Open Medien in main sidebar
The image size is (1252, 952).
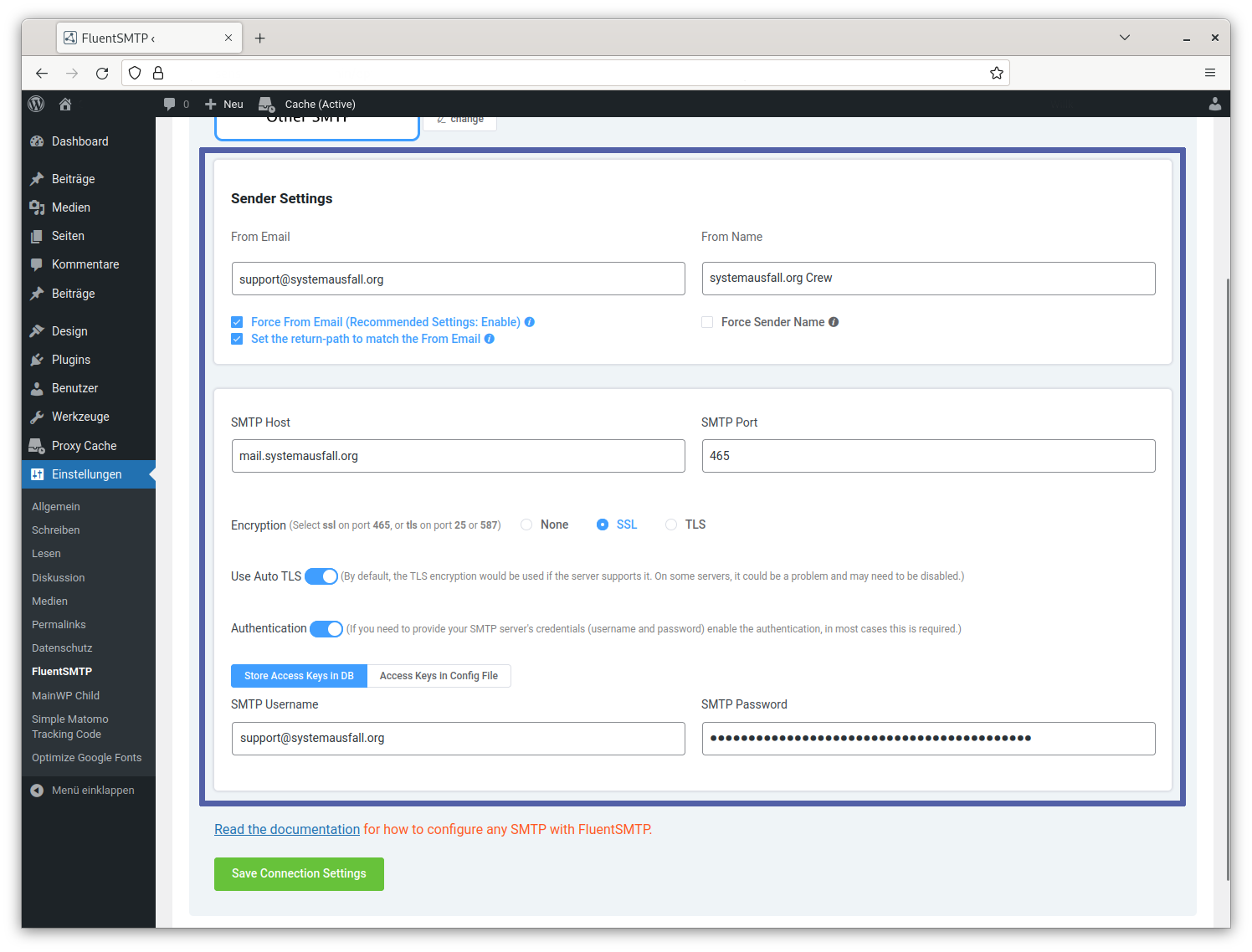pyautogui.click(x=89, y=207)
